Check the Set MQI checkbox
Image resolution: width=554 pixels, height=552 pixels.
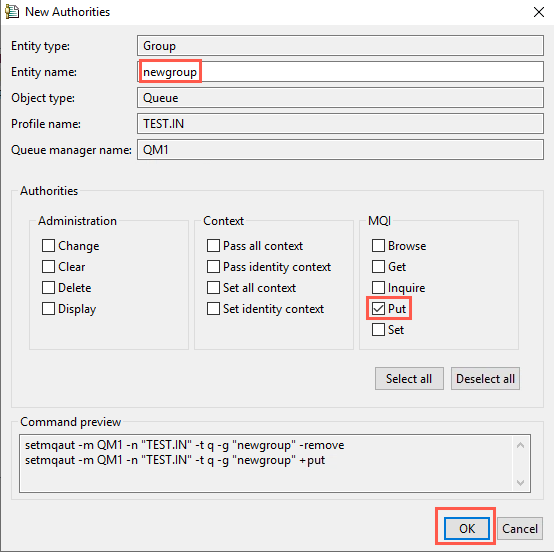tap(378, 330)
